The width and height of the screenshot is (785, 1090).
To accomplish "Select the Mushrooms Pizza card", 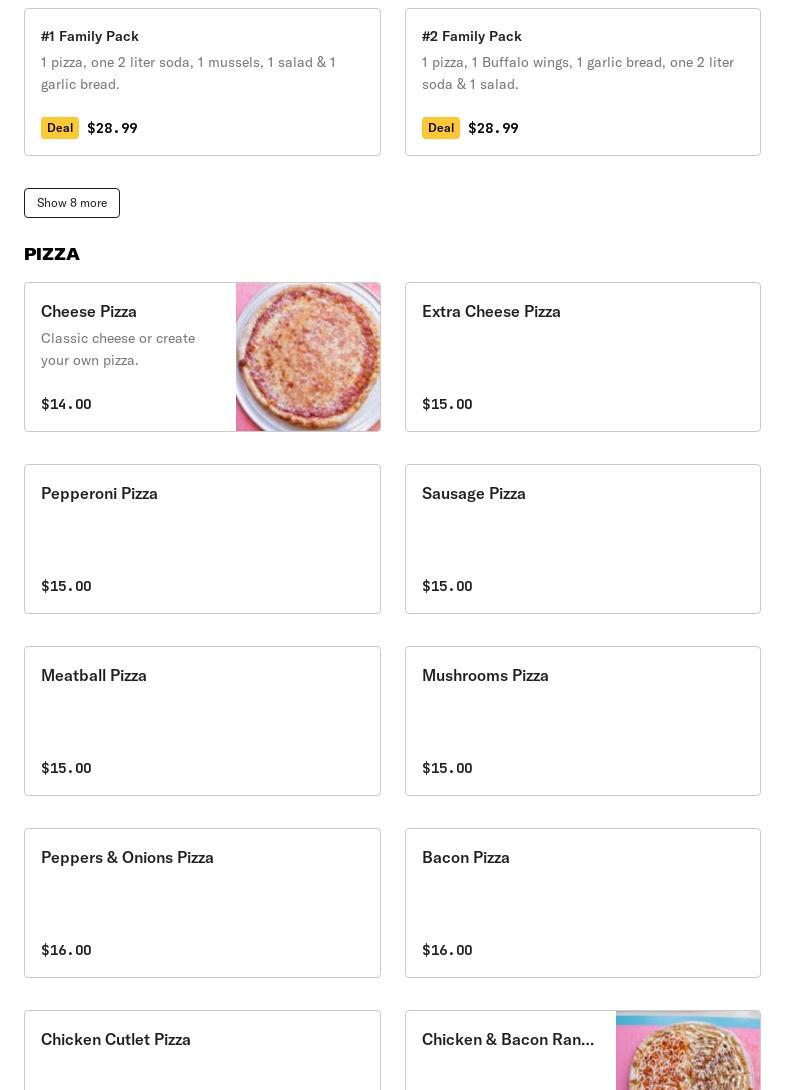I will click(x=582, y=721).
